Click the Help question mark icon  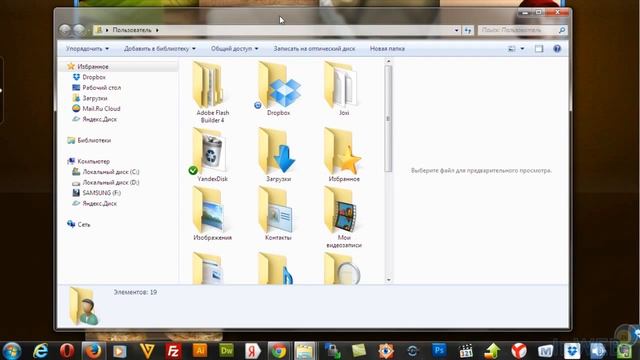point(557,49)
